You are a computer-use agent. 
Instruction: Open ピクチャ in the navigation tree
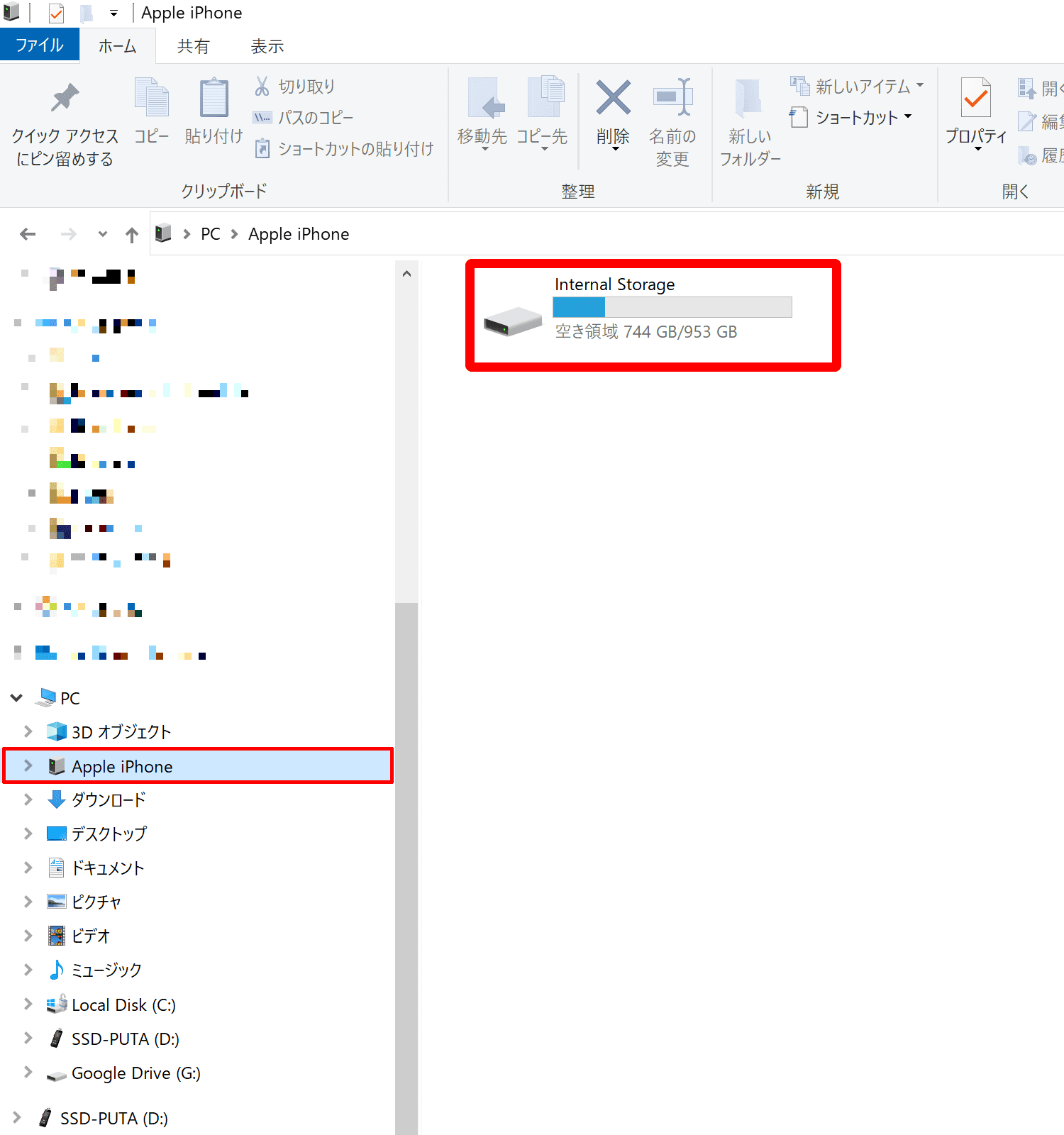(x=96, y=902)
